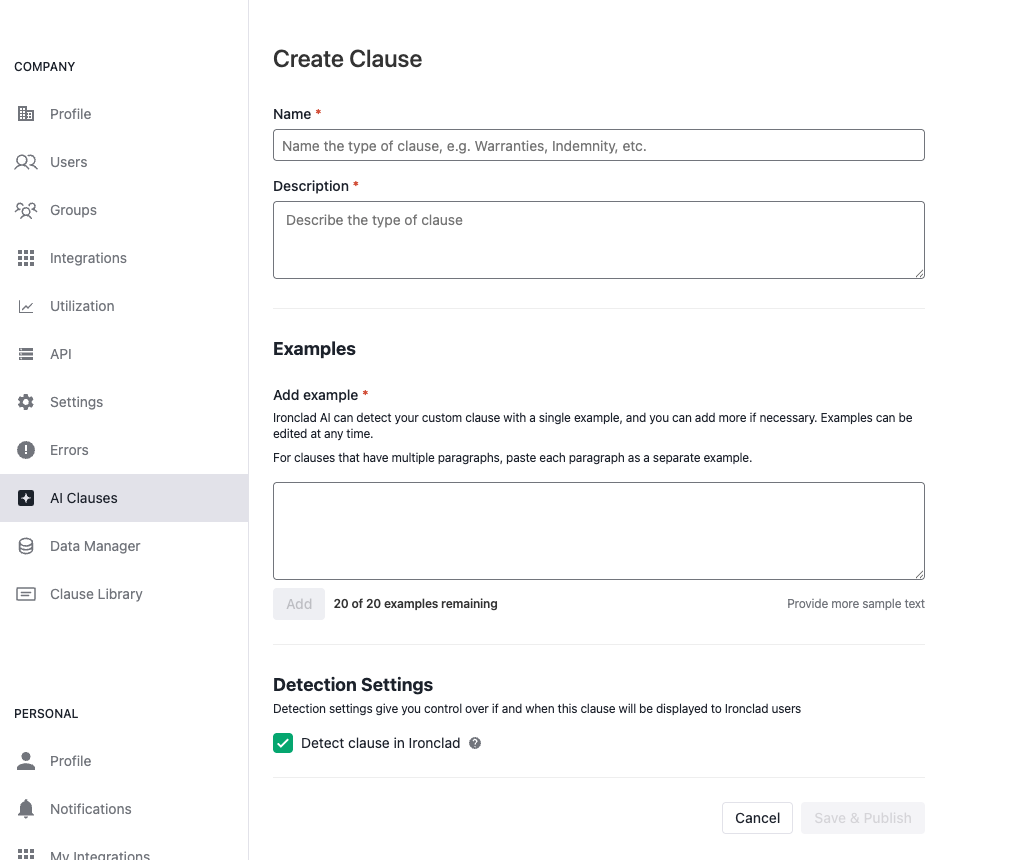Click the Create Clause heading

tap(347, 59)
